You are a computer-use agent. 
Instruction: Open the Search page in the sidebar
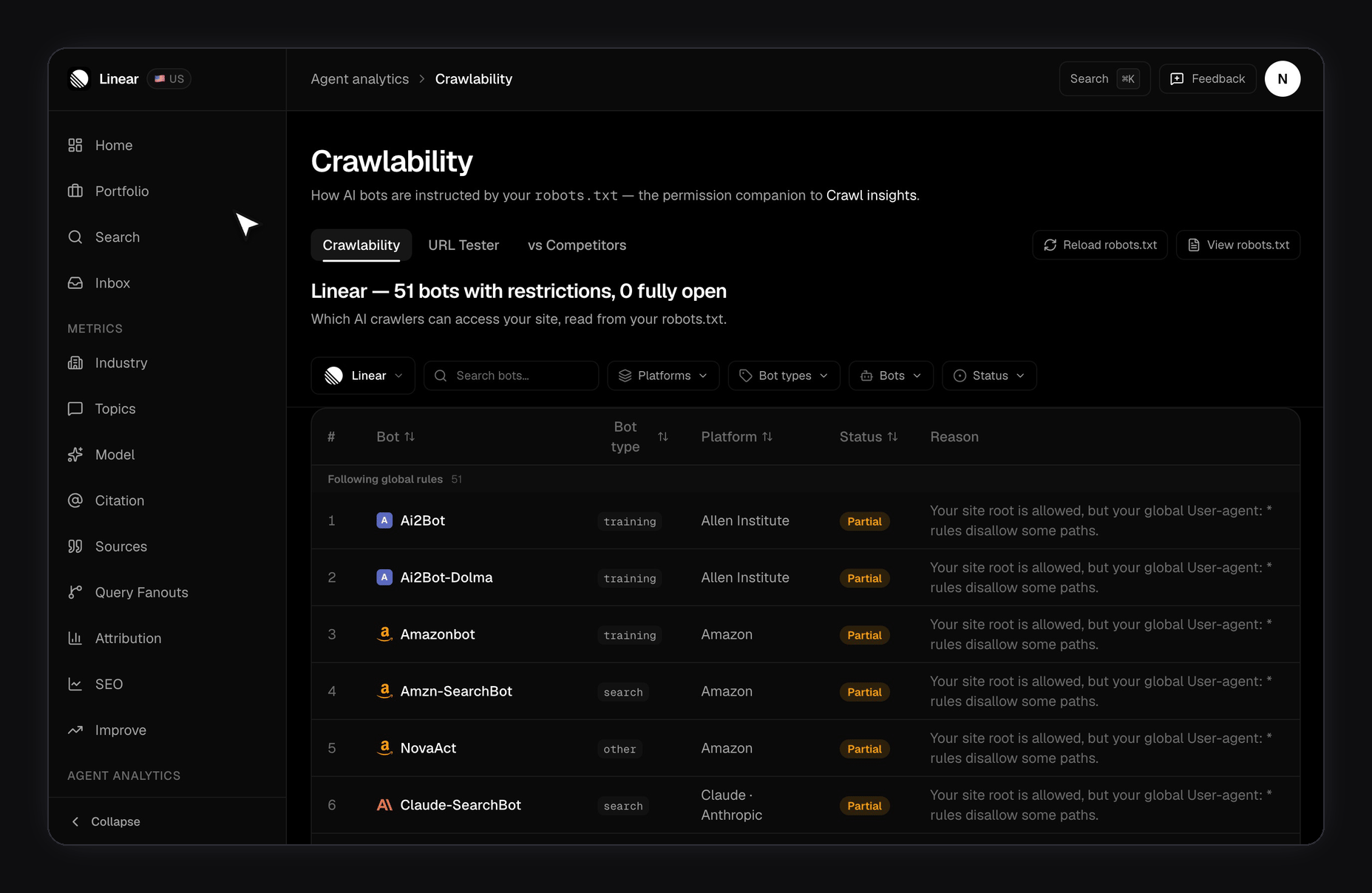pos(117,237)
